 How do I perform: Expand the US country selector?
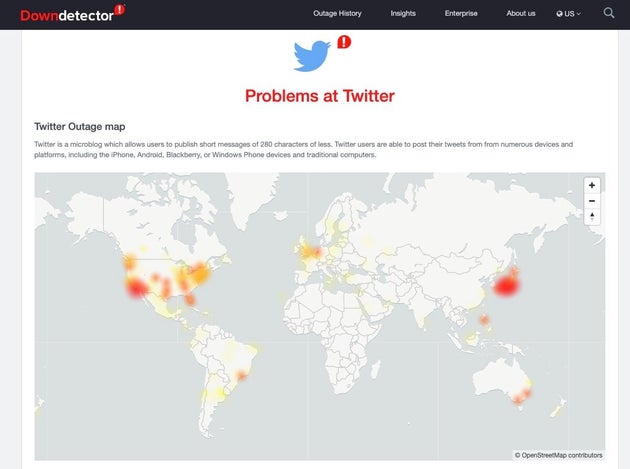pos(569,14)
